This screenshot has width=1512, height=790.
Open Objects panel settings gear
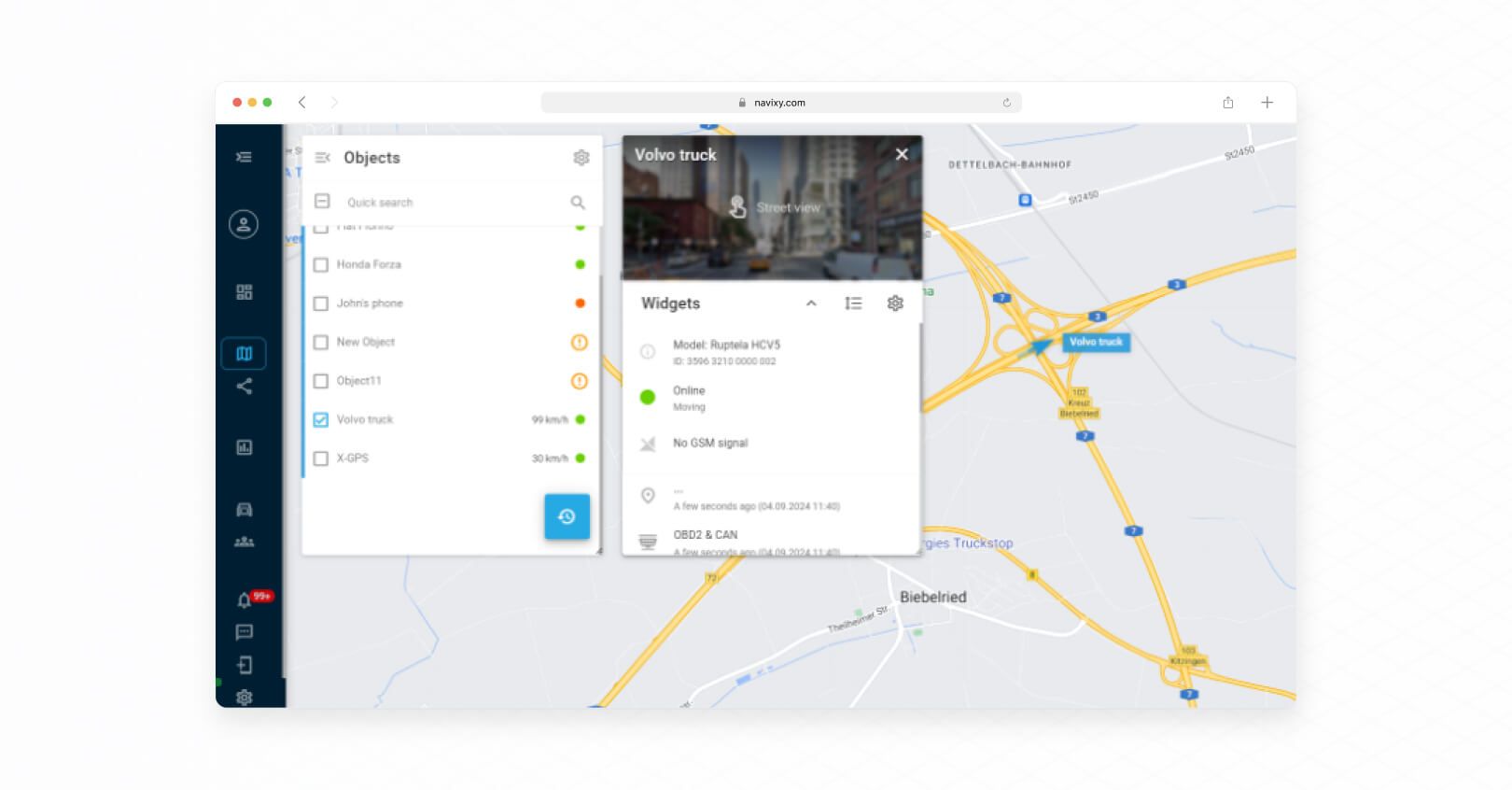tap(581, 158)
